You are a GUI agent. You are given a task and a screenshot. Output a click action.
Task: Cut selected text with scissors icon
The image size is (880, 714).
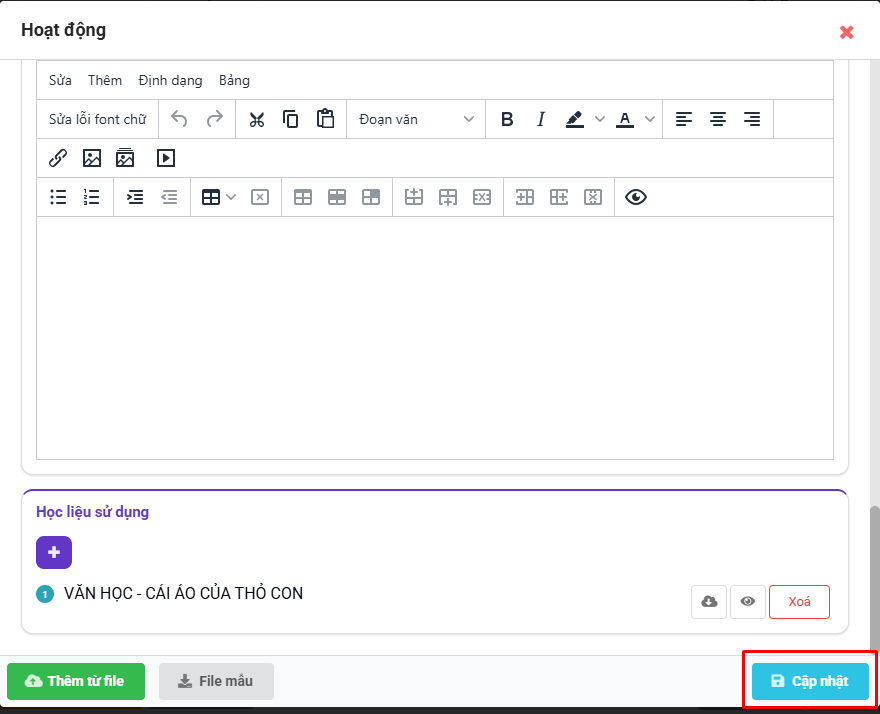(x=257, y=119)
